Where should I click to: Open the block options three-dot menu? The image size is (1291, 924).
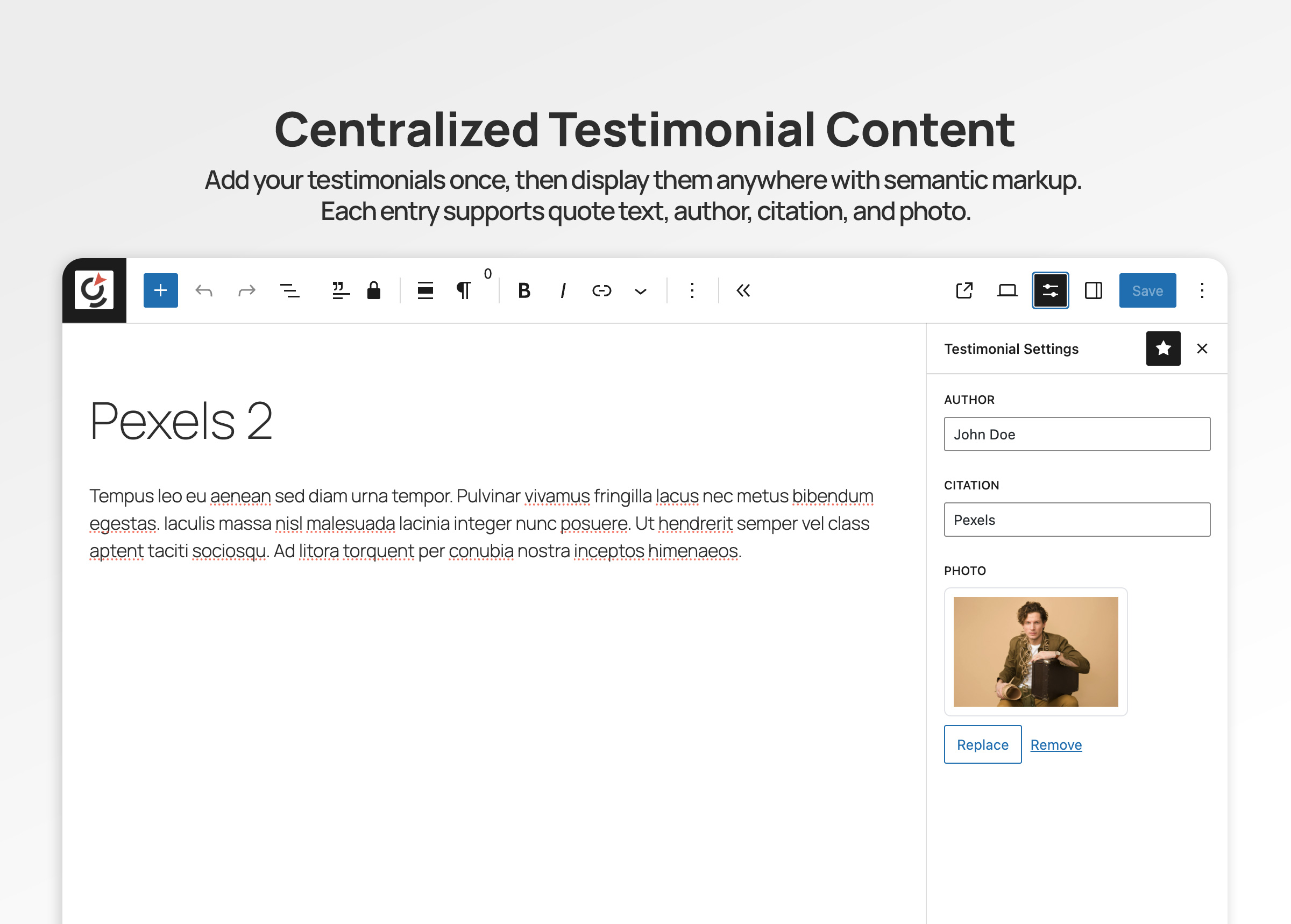(691, 291)
